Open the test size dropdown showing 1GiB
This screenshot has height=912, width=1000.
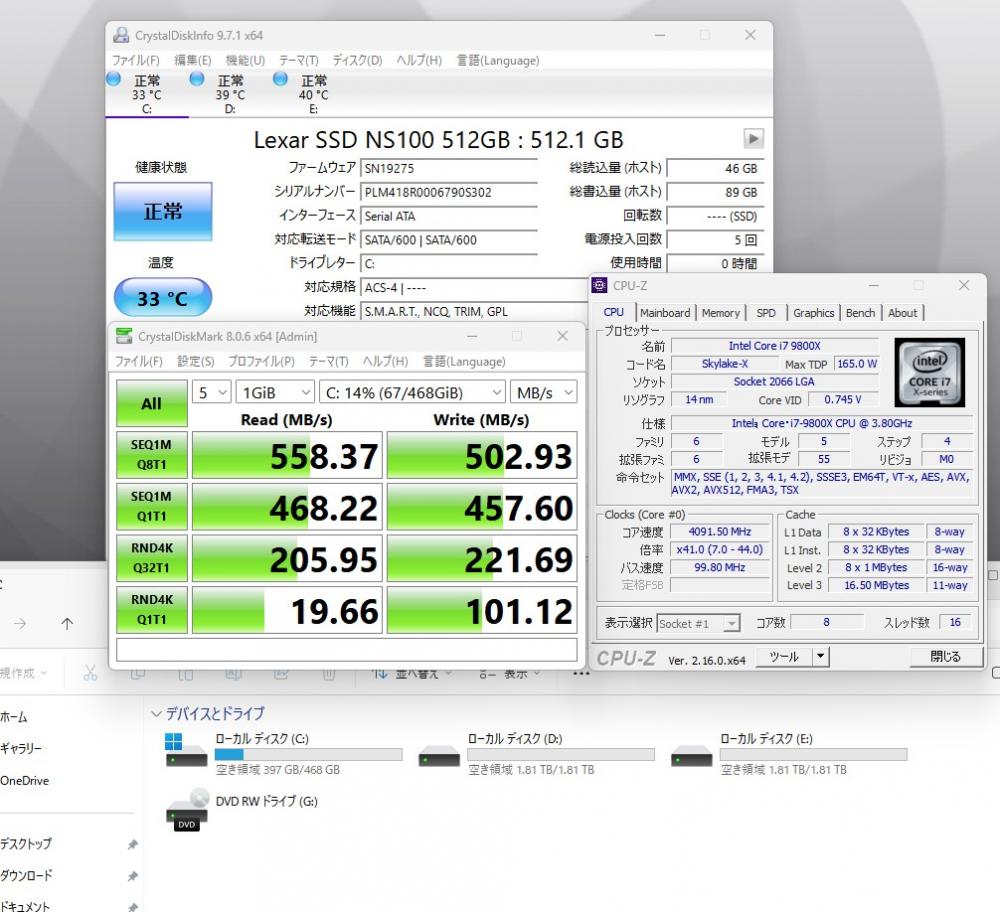click(x=275, y=392)
